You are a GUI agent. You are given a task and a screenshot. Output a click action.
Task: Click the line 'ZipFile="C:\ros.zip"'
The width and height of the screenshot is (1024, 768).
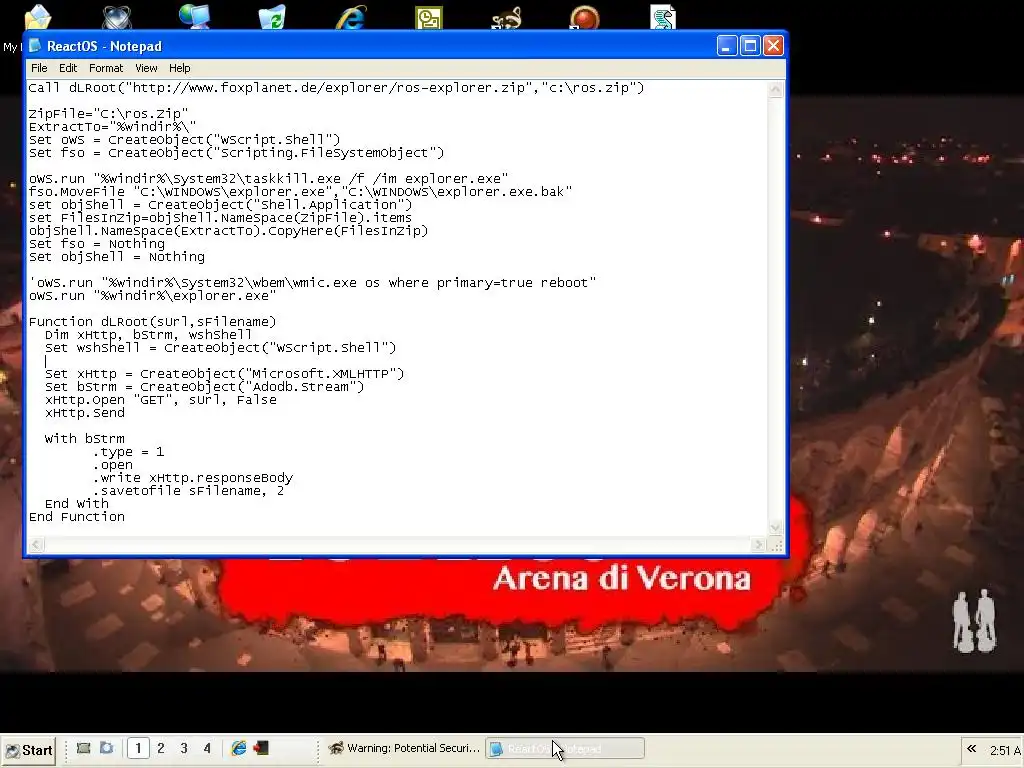[x=108, y=114]
